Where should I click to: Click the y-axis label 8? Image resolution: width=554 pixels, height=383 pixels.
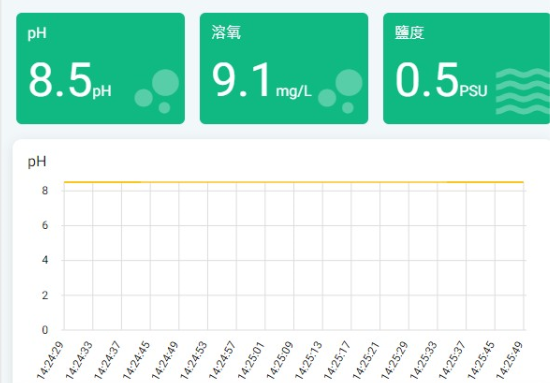[45, 191]
